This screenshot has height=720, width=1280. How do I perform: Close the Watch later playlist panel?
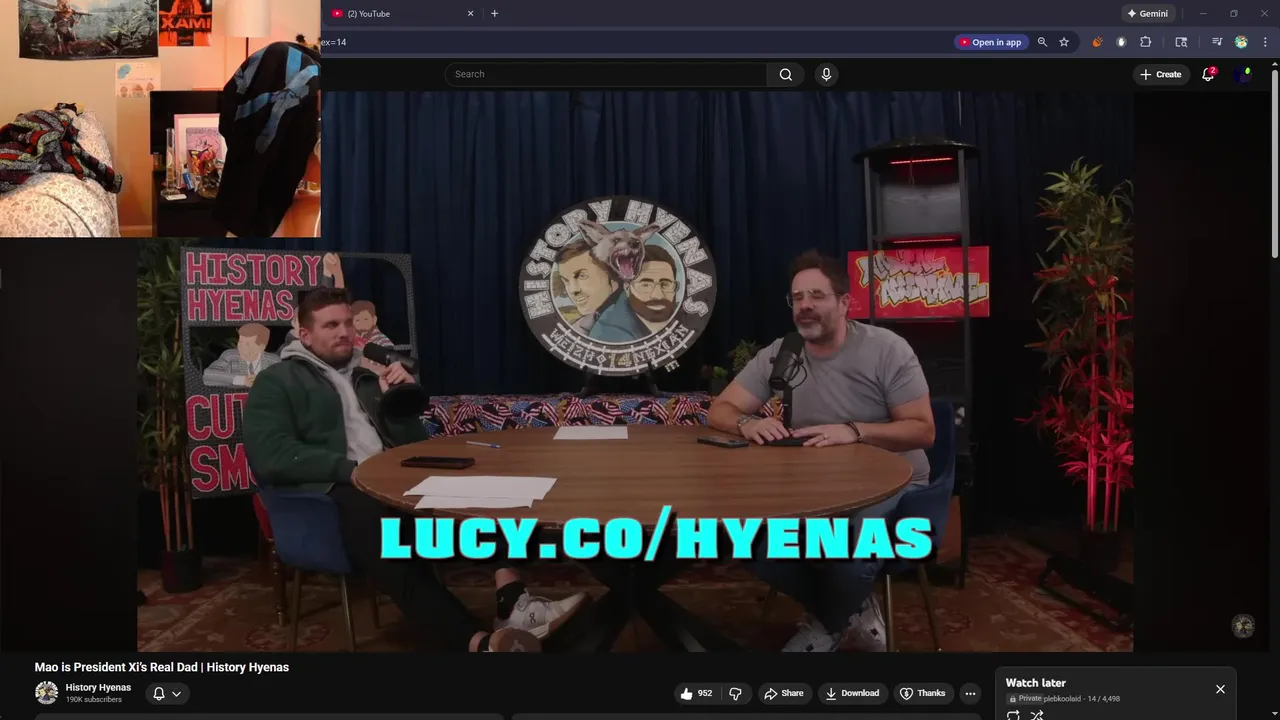click(1220, 689)
